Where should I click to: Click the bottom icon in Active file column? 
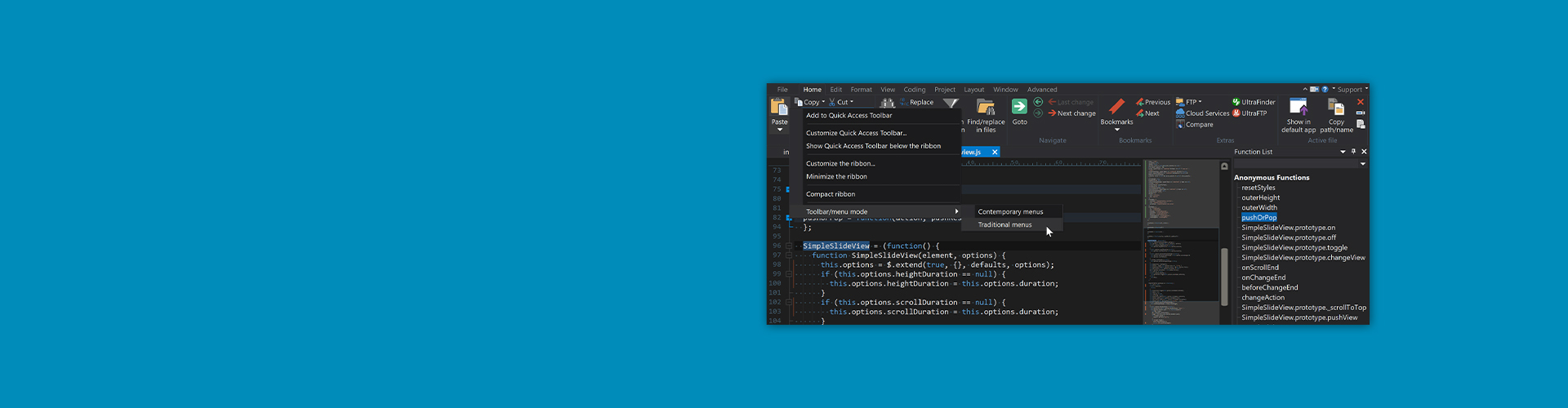pyautogui.click(x=1361, y=124)
